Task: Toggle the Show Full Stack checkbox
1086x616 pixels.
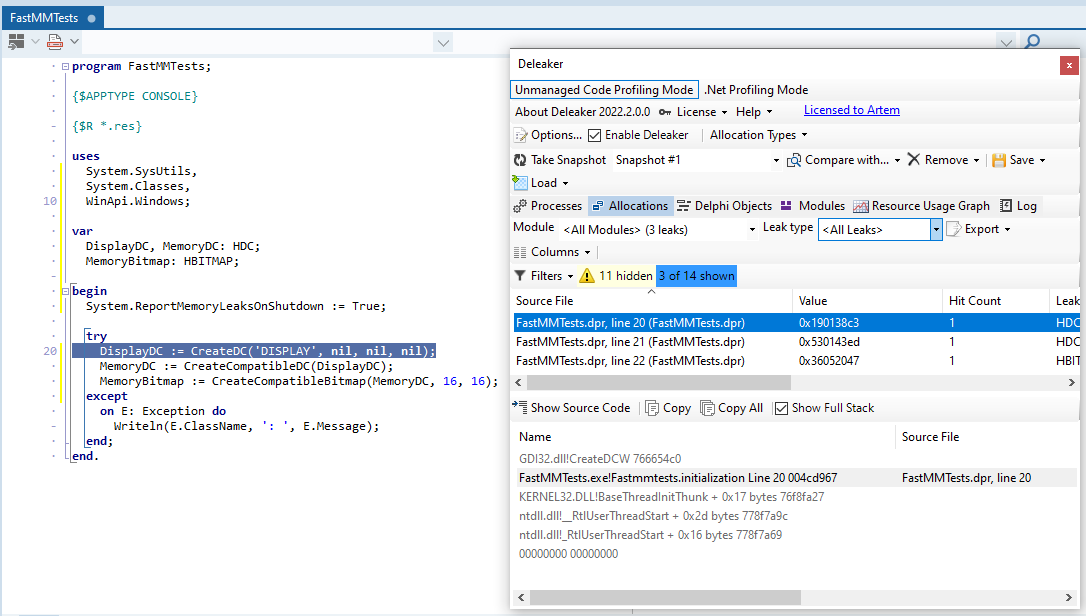Action: tap(780, 407)
